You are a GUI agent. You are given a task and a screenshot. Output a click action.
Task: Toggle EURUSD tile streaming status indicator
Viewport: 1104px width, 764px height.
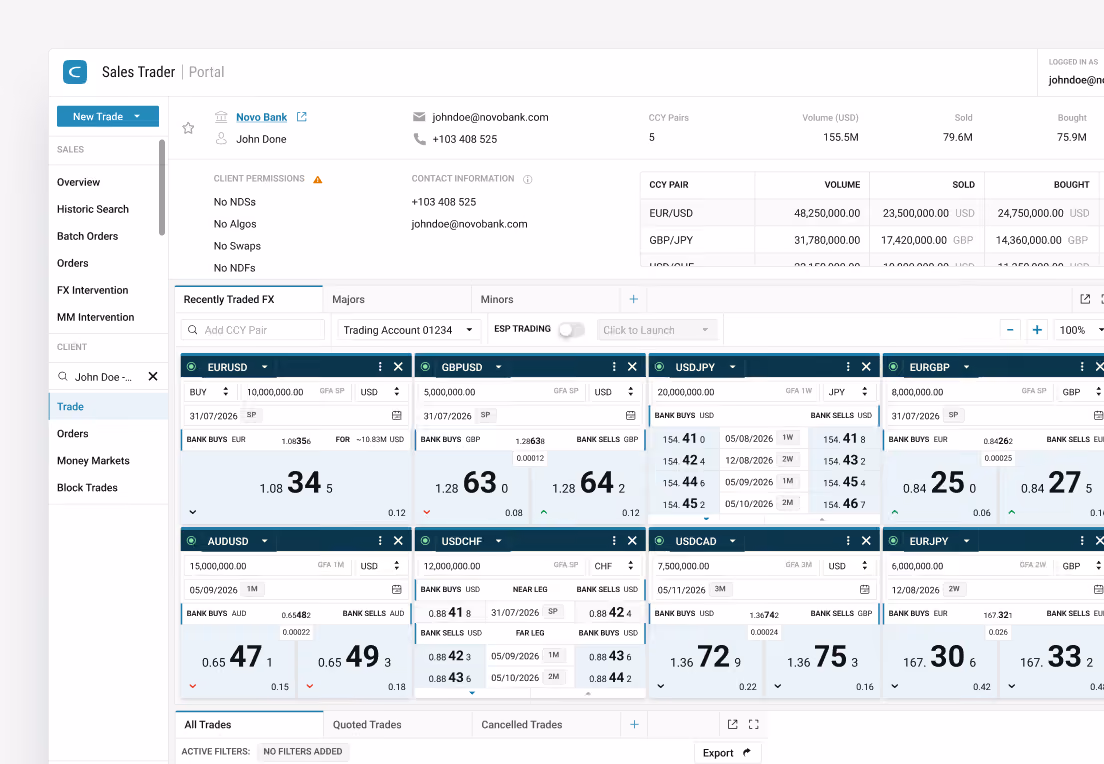(192, 367)
